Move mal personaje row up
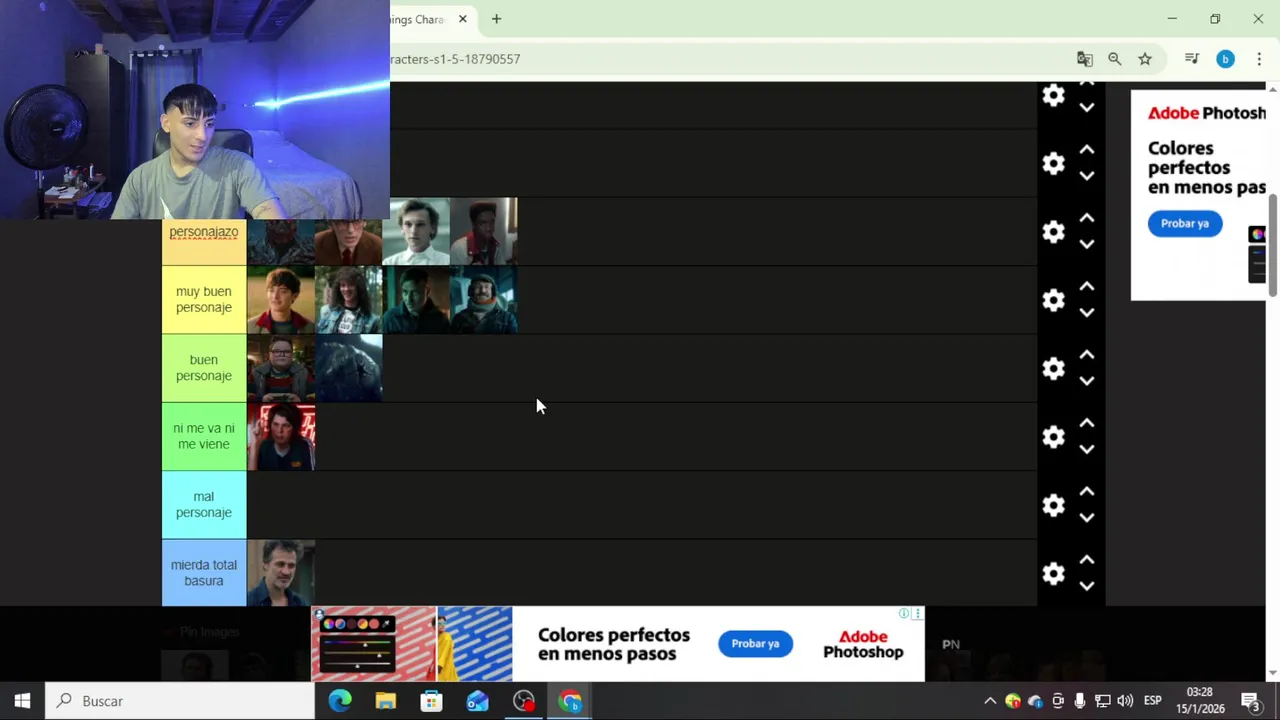Image resolution: width=1280 pixels, height=720 pixels. click(x=1087, y=491)
